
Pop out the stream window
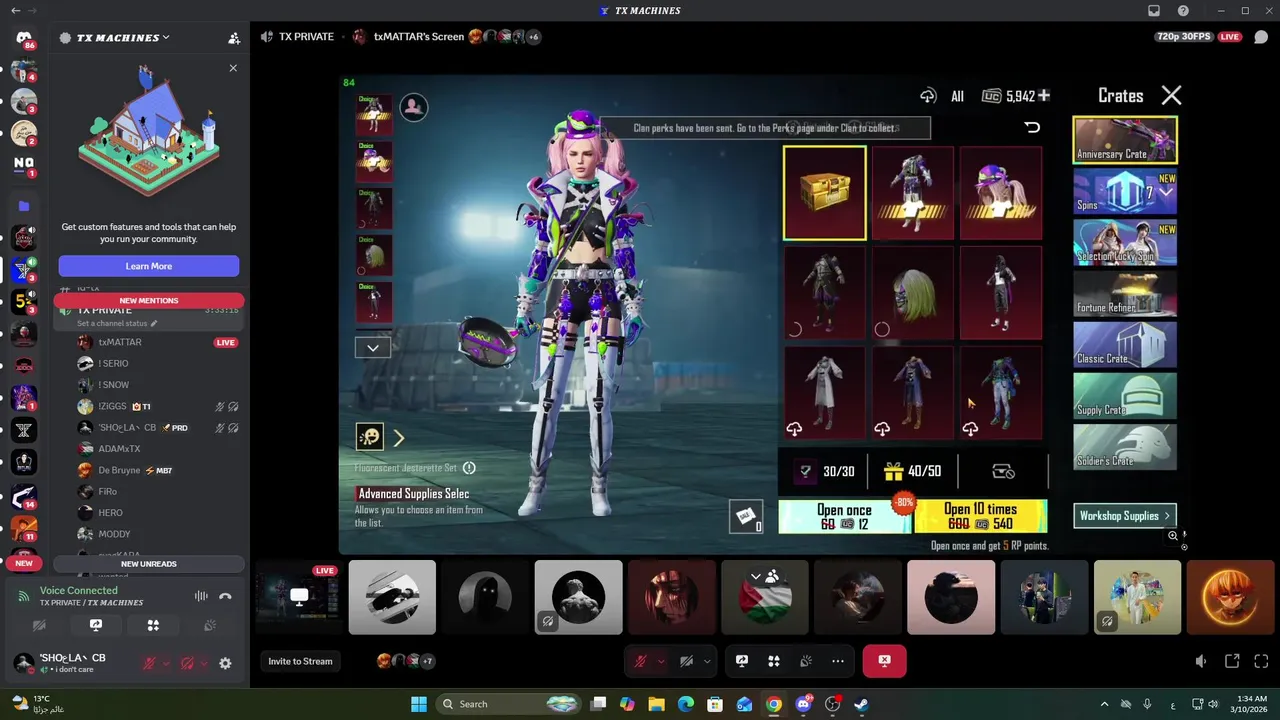tap(1232, 661)
